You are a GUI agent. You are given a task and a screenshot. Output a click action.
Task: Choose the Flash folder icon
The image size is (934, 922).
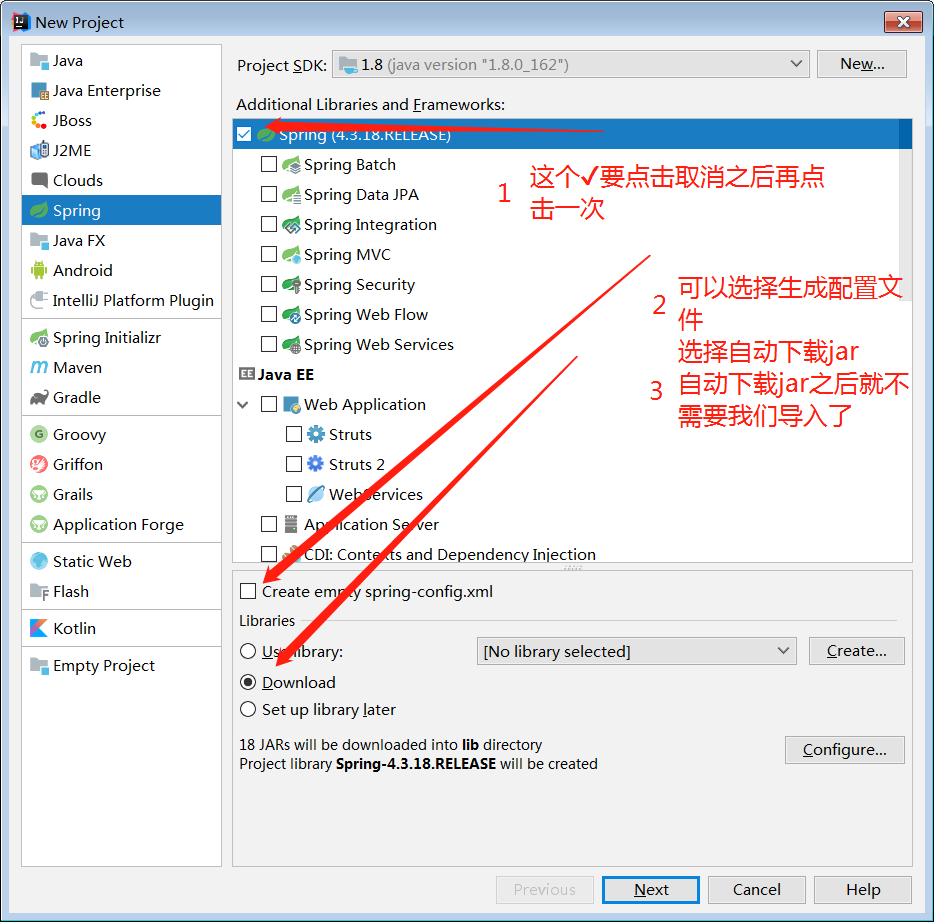tap(39, 591)
